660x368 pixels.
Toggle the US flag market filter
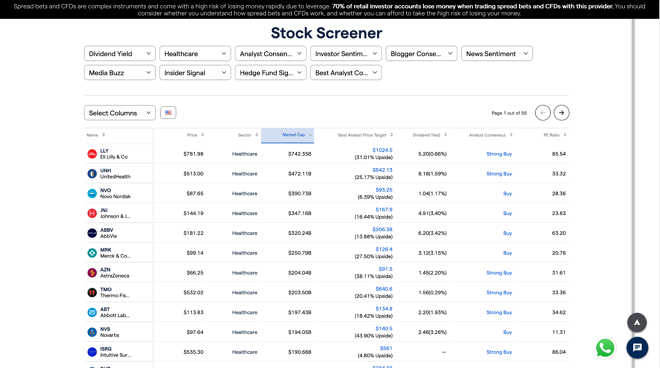168,113
